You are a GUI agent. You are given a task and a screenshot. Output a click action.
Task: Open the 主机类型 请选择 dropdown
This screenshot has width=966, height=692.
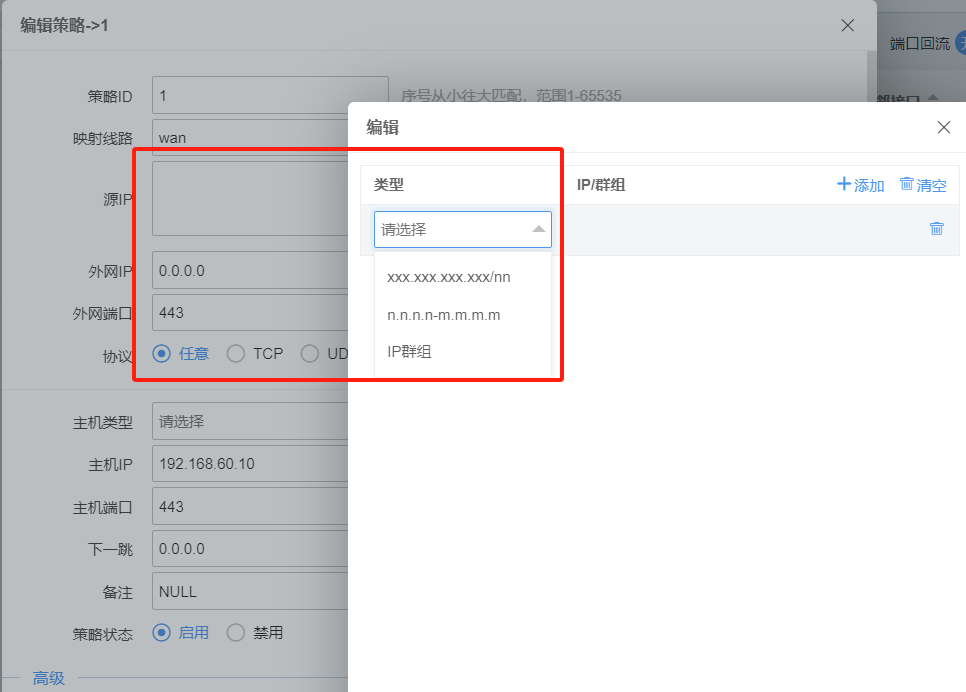[x=250, y=421]
